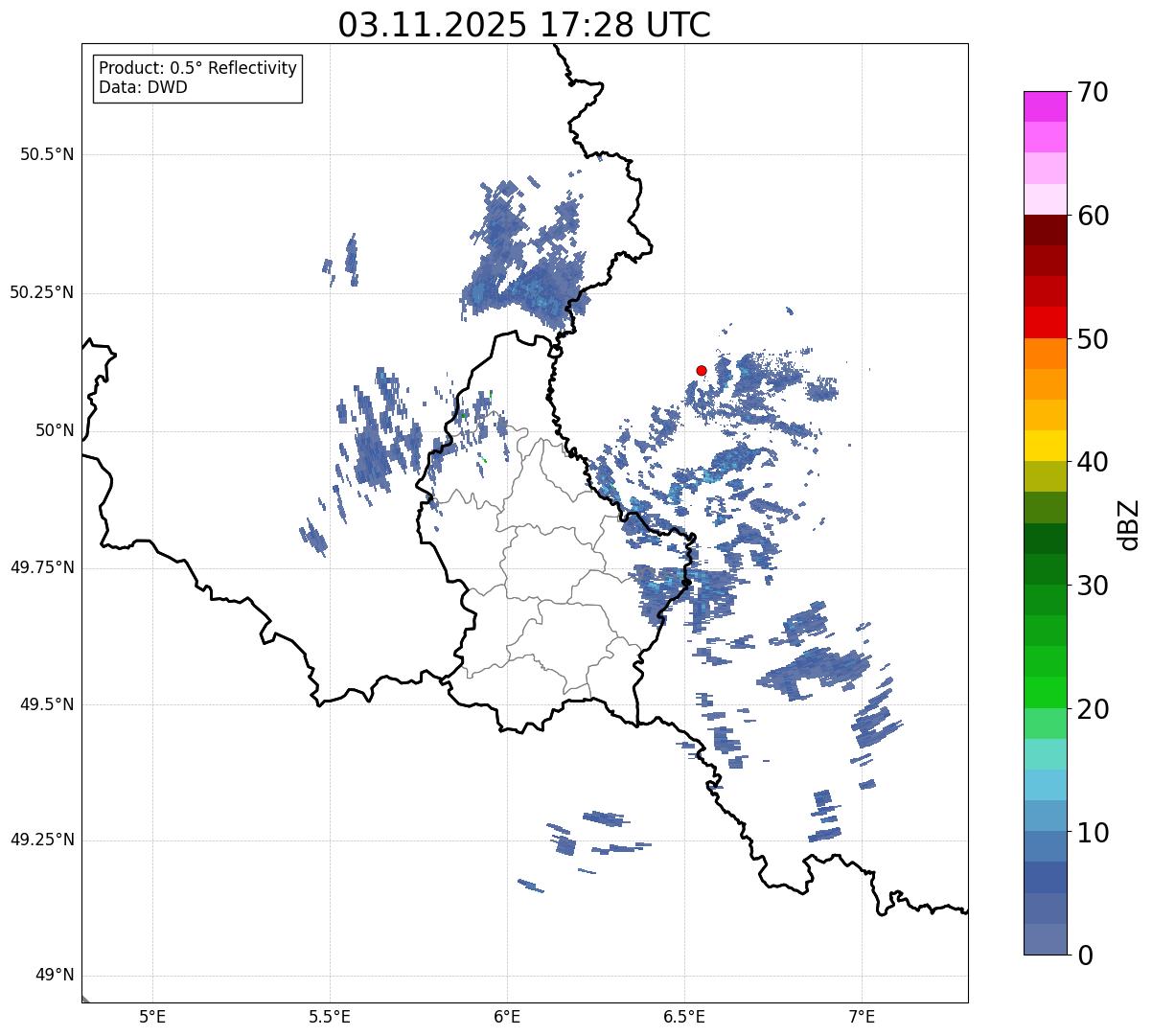Screen dimensions: 1152x1036
Task: Click the orange colorbar swatch just below 50
Action: (x=1046, y=354)
